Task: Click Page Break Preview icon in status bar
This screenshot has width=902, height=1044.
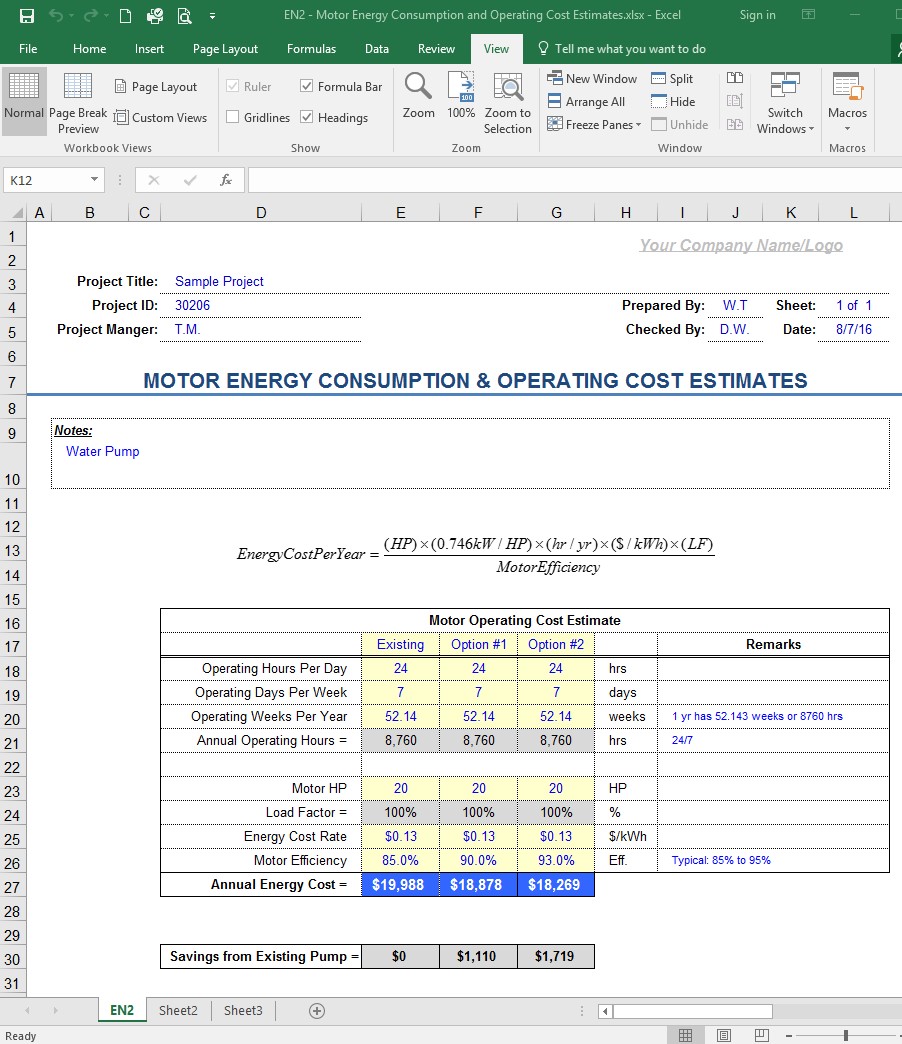Action: 762,1035
